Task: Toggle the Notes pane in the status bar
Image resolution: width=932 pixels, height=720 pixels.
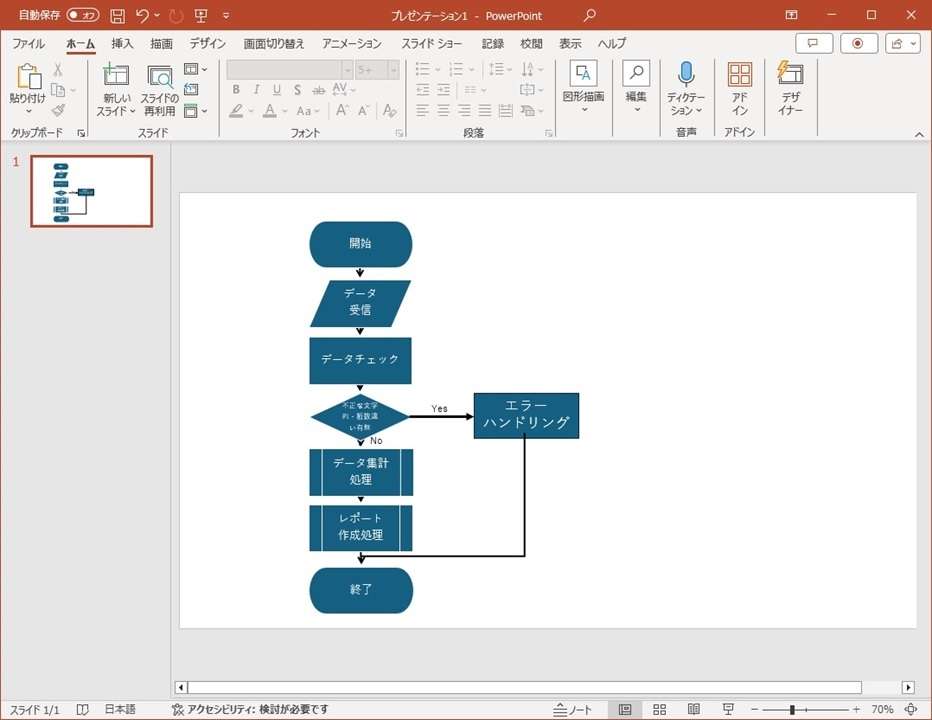Action: 573,709
